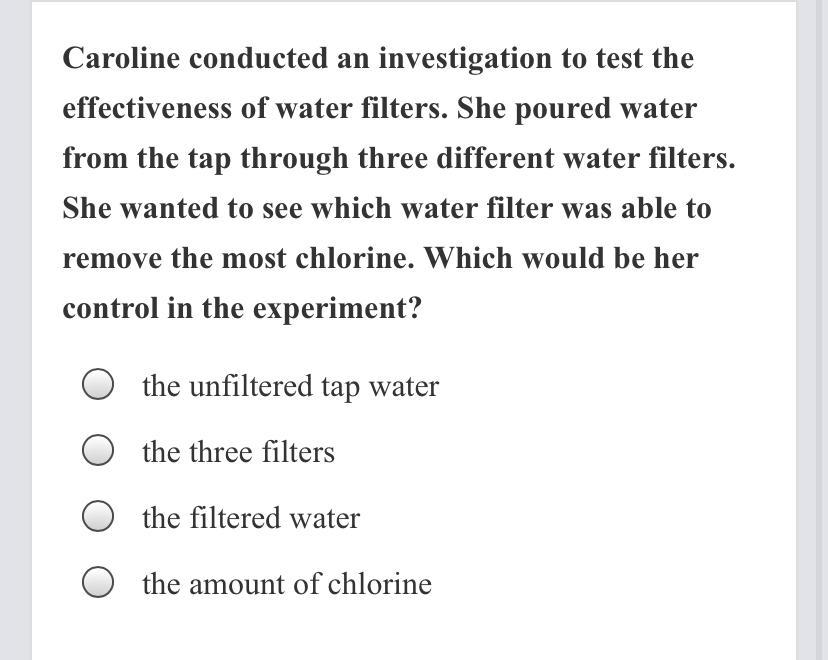Image resolution: width=828 pixels, height=660 pixels.
Task: Pick the 'the filtered water' radio button
Action: click(97, 518)
